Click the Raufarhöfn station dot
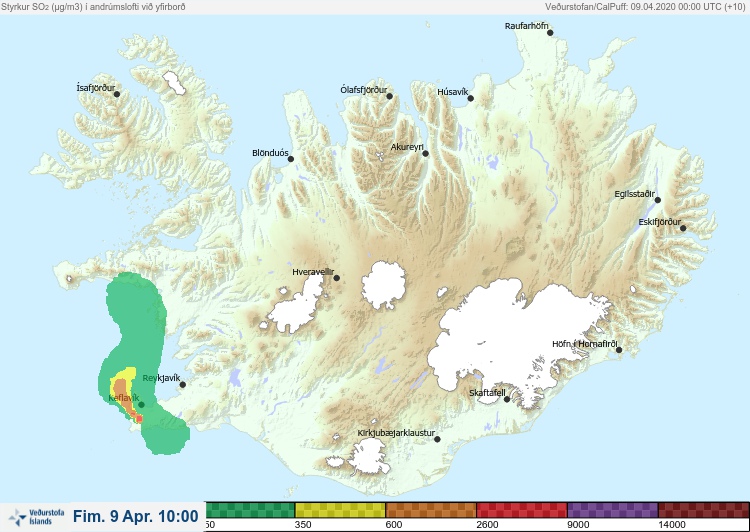Screen dimensions: 750x532 (x=550, y=33)
